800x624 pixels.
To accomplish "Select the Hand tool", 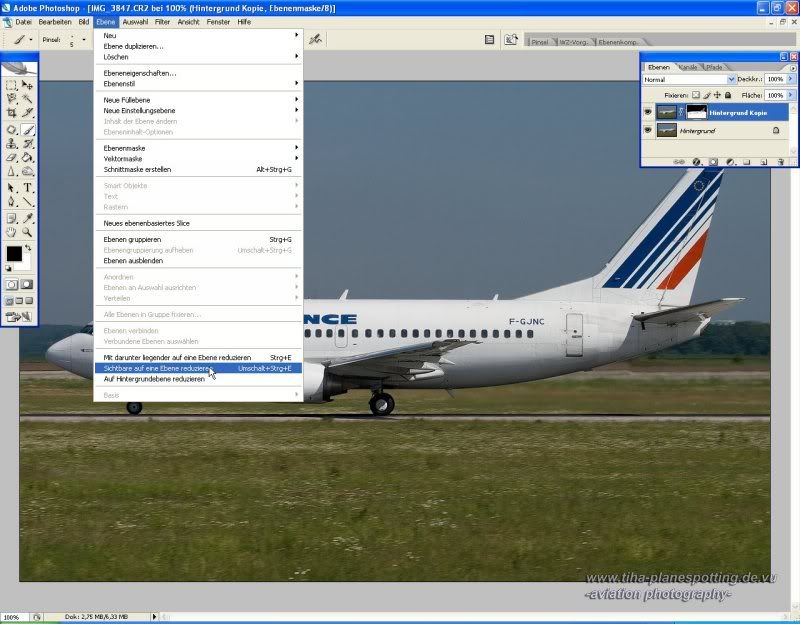I will (11, 233).
